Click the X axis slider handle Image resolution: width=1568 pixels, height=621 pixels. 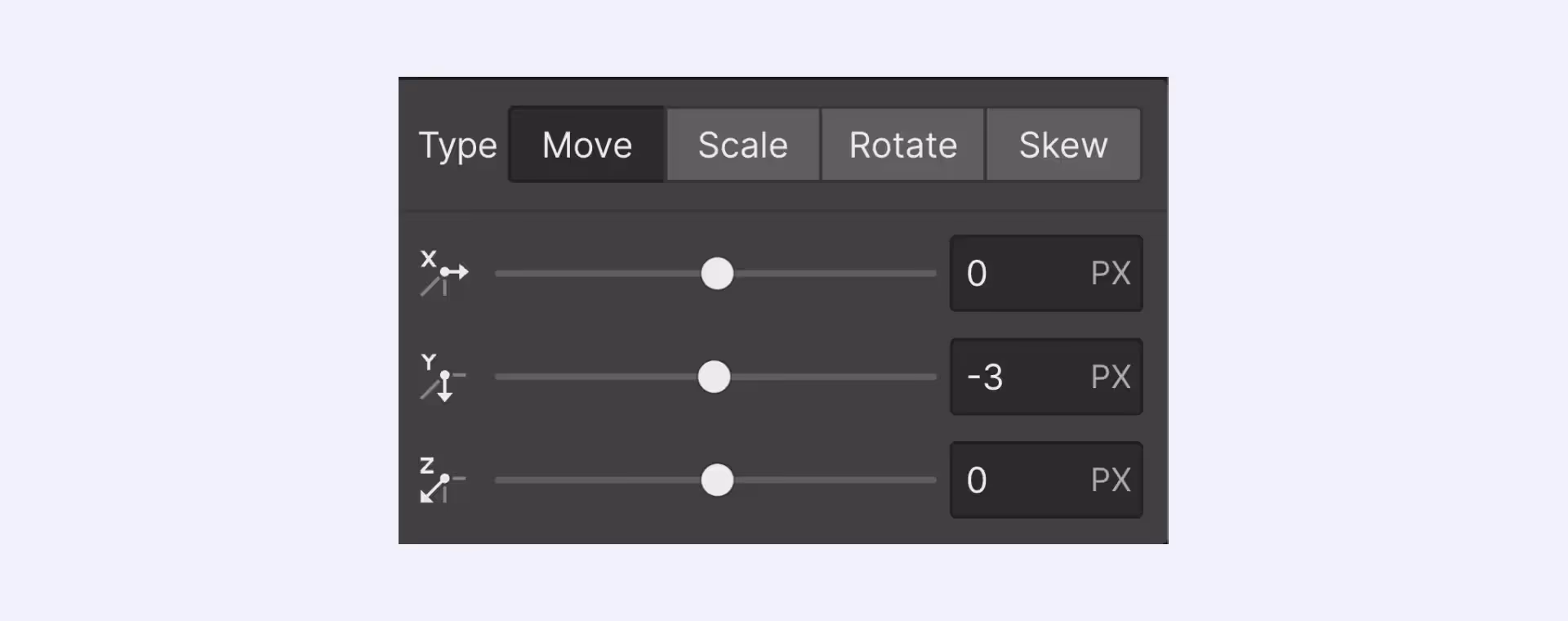717,274
